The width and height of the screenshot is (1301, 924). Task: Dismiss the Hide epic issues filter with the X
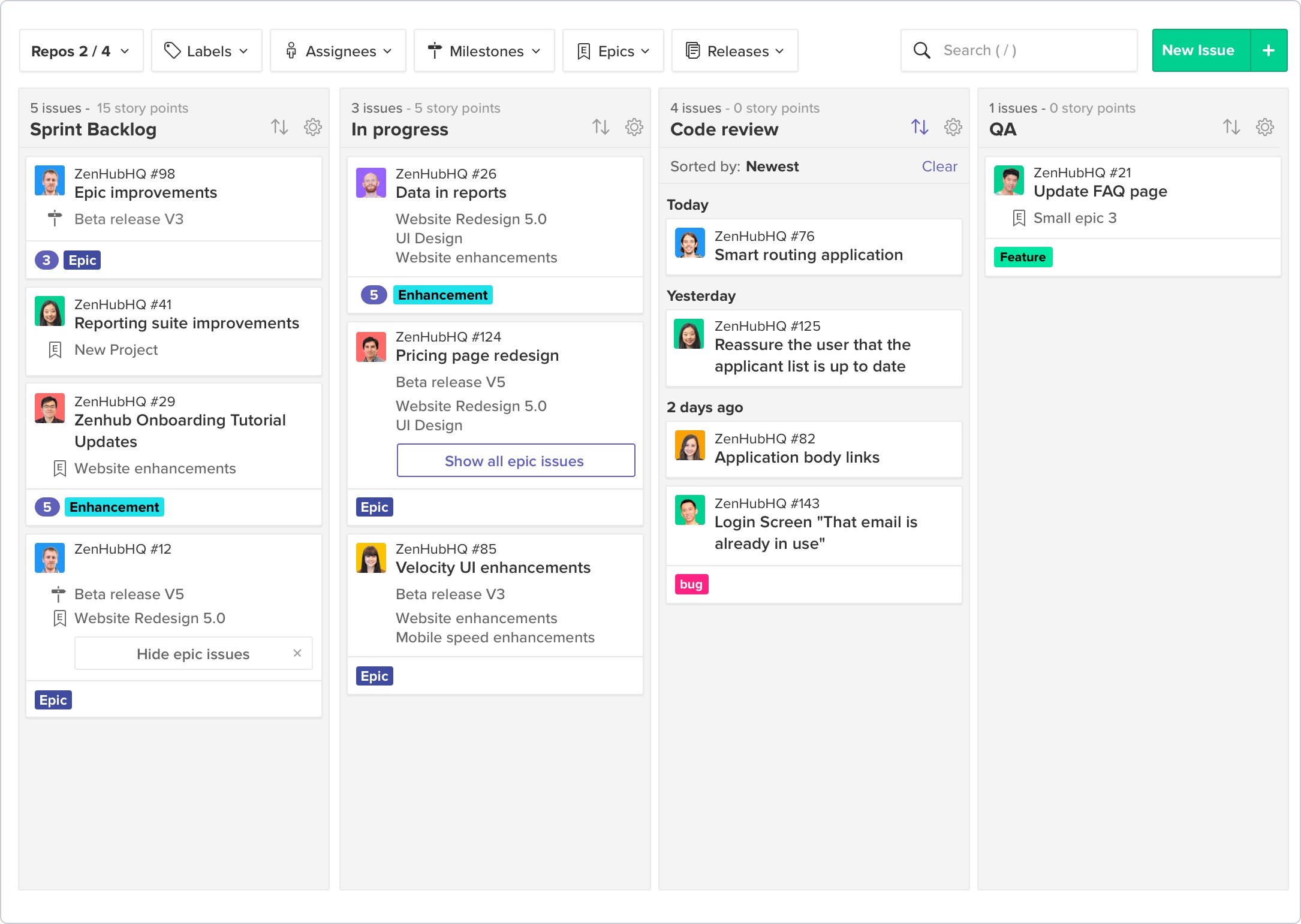click(297, 653)
